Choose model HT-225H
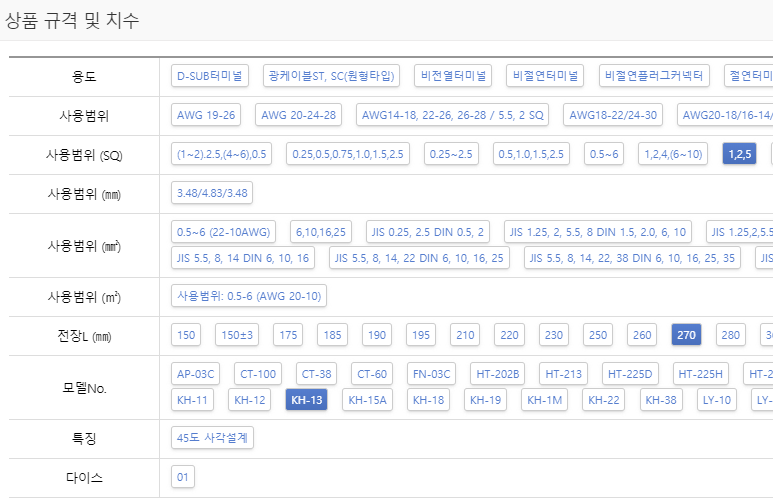Screen dimensions: 773x498 click(x=701, y=374)
